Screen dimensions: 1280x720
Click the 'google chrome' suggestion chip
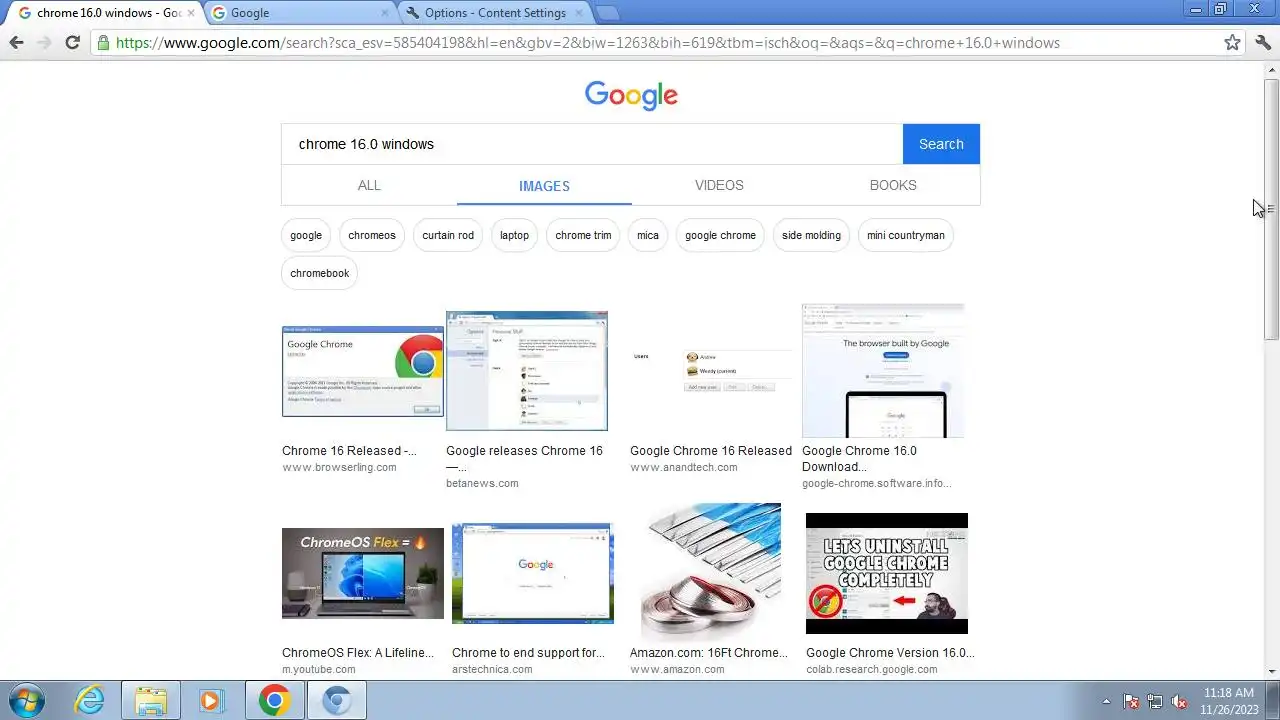[720, 235]
